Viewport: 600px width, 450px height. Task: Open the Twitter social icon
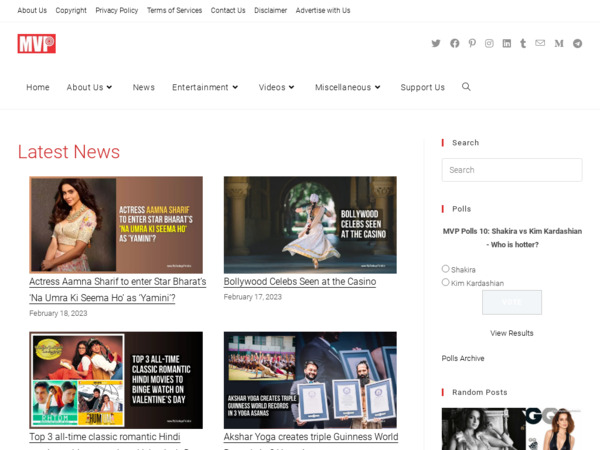(436, 43)
